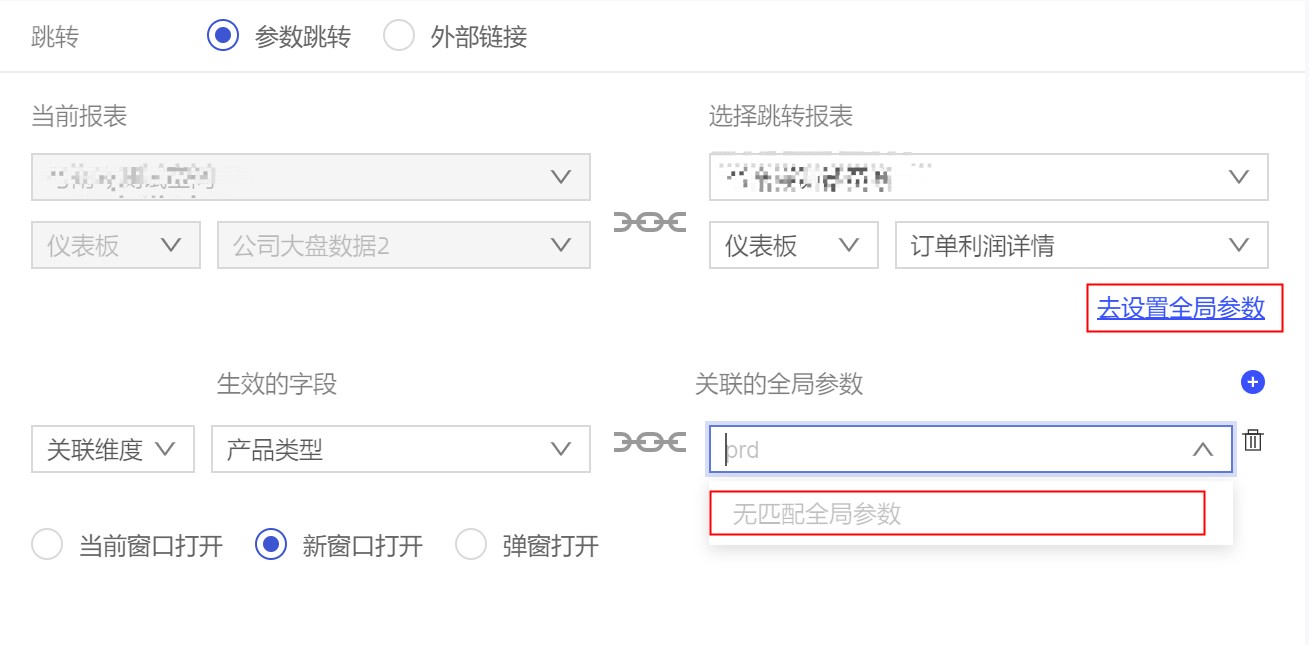Screen dimensions: 1309x645
Task: Expand the blurred workspace dropdown under 选择跳转报表
Action: 988,177
